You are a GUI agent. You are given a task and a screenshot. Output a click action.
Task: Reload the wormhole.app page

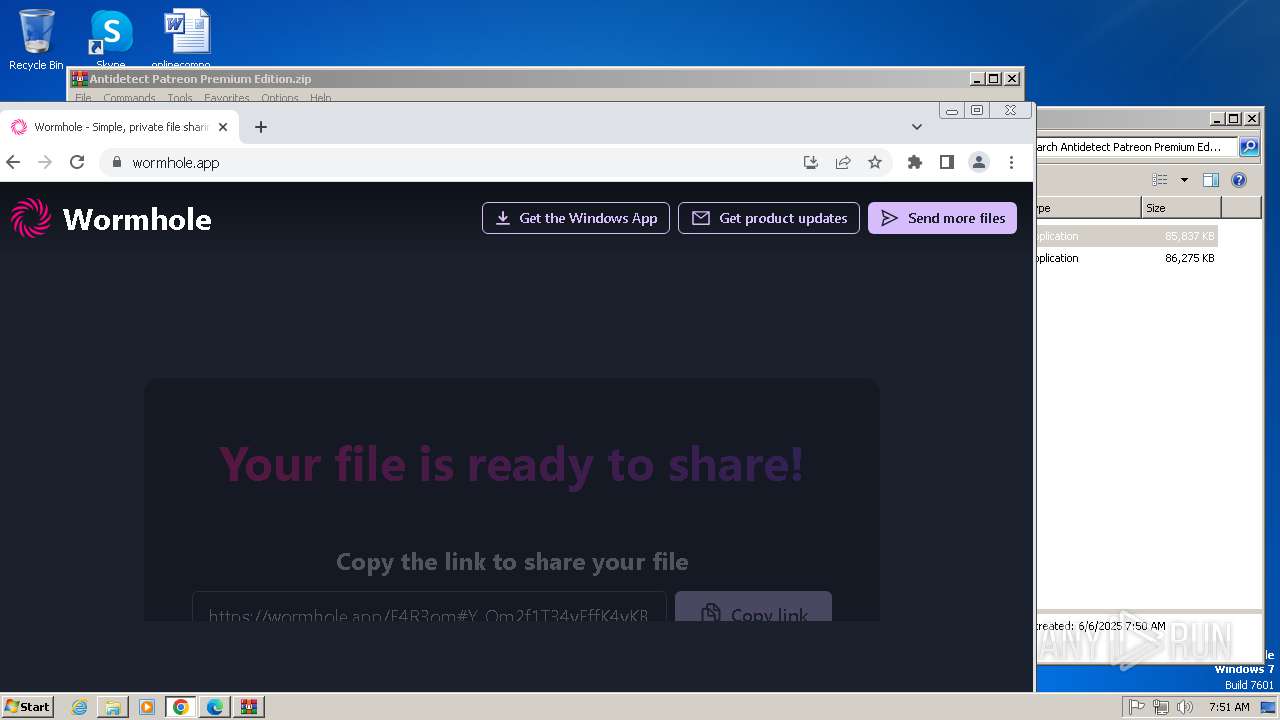(77, 162)
